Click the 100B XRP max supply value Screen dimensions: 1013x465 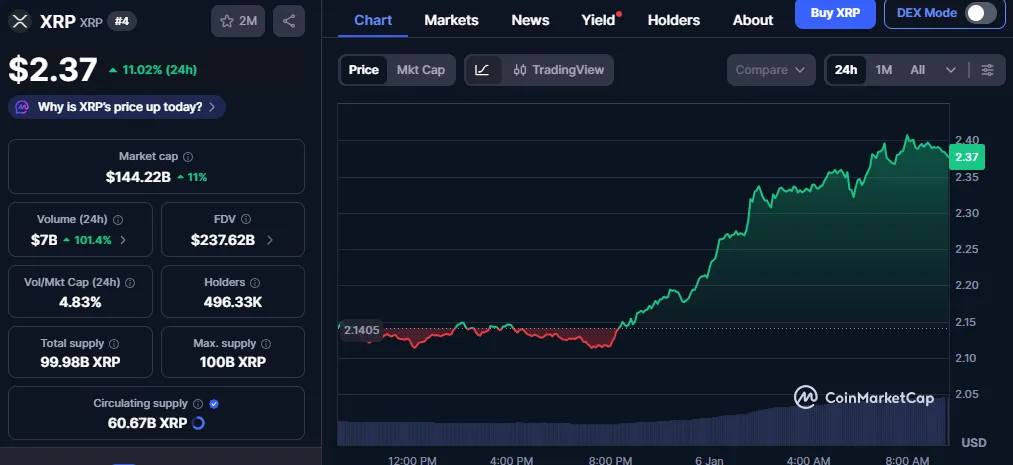[x=233, y=362]
